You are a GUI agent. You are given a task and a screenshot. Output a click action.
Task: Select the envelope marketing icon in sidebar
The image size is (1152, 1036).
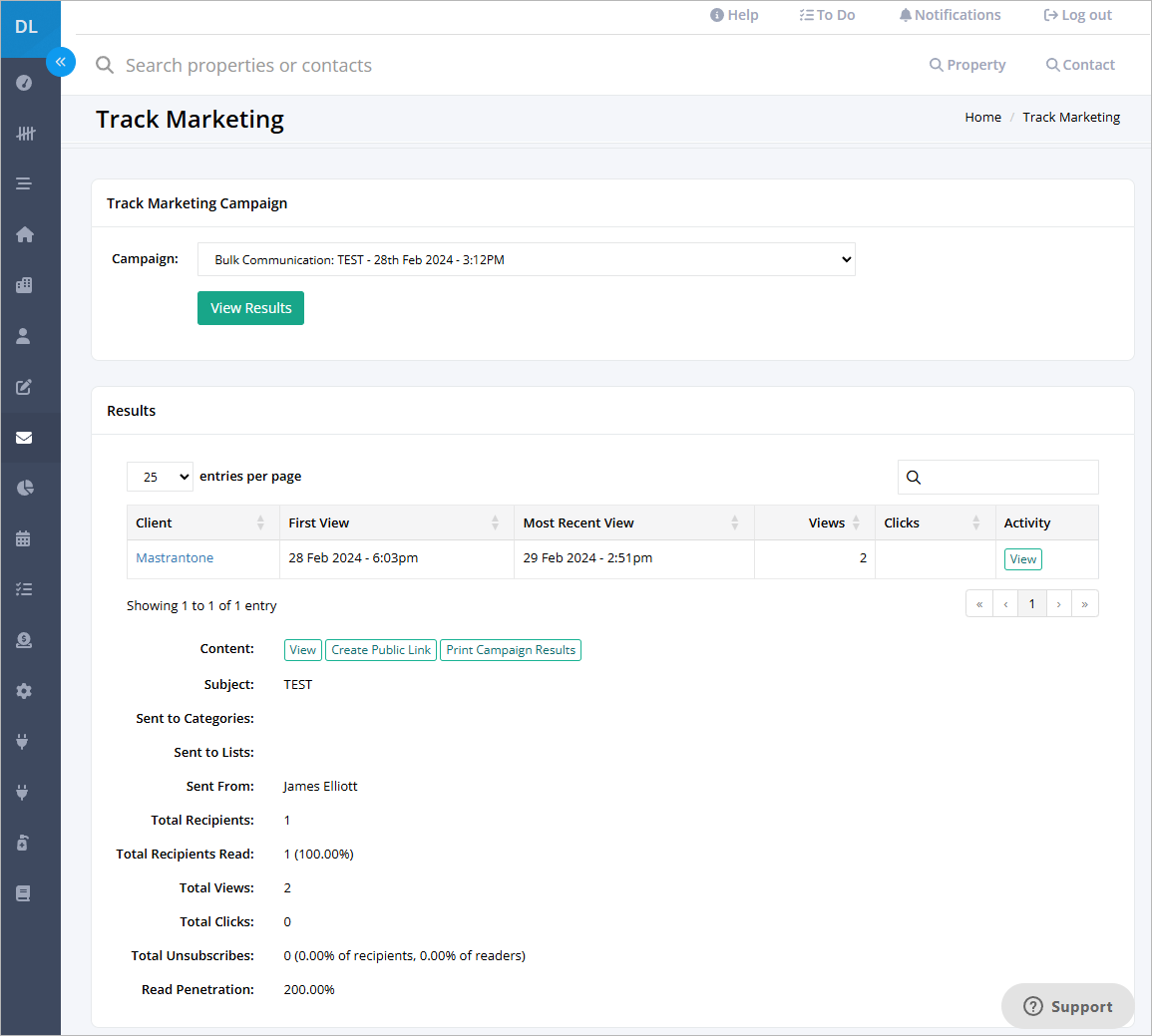(x=24, y=438)
